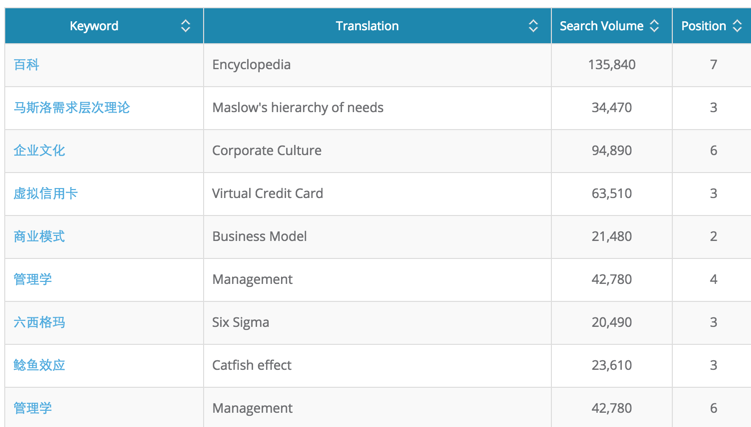Toggle the Position column sort icon
This screenshot has height=427, width=751.
[x=738, y=26]
